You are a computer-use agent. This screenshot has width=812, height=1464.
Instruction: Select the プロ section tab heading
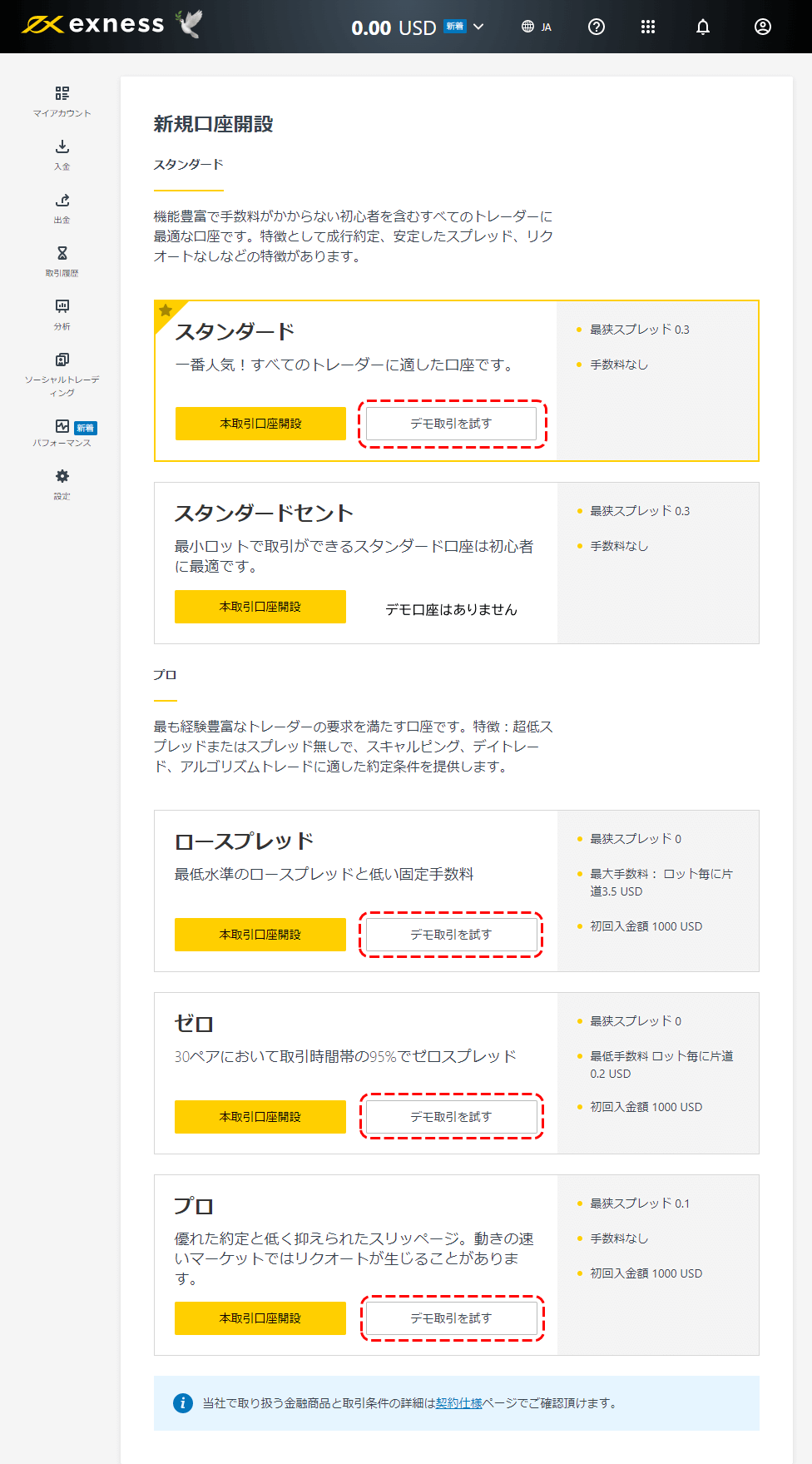pyautogui.click(x=165, y=675)
